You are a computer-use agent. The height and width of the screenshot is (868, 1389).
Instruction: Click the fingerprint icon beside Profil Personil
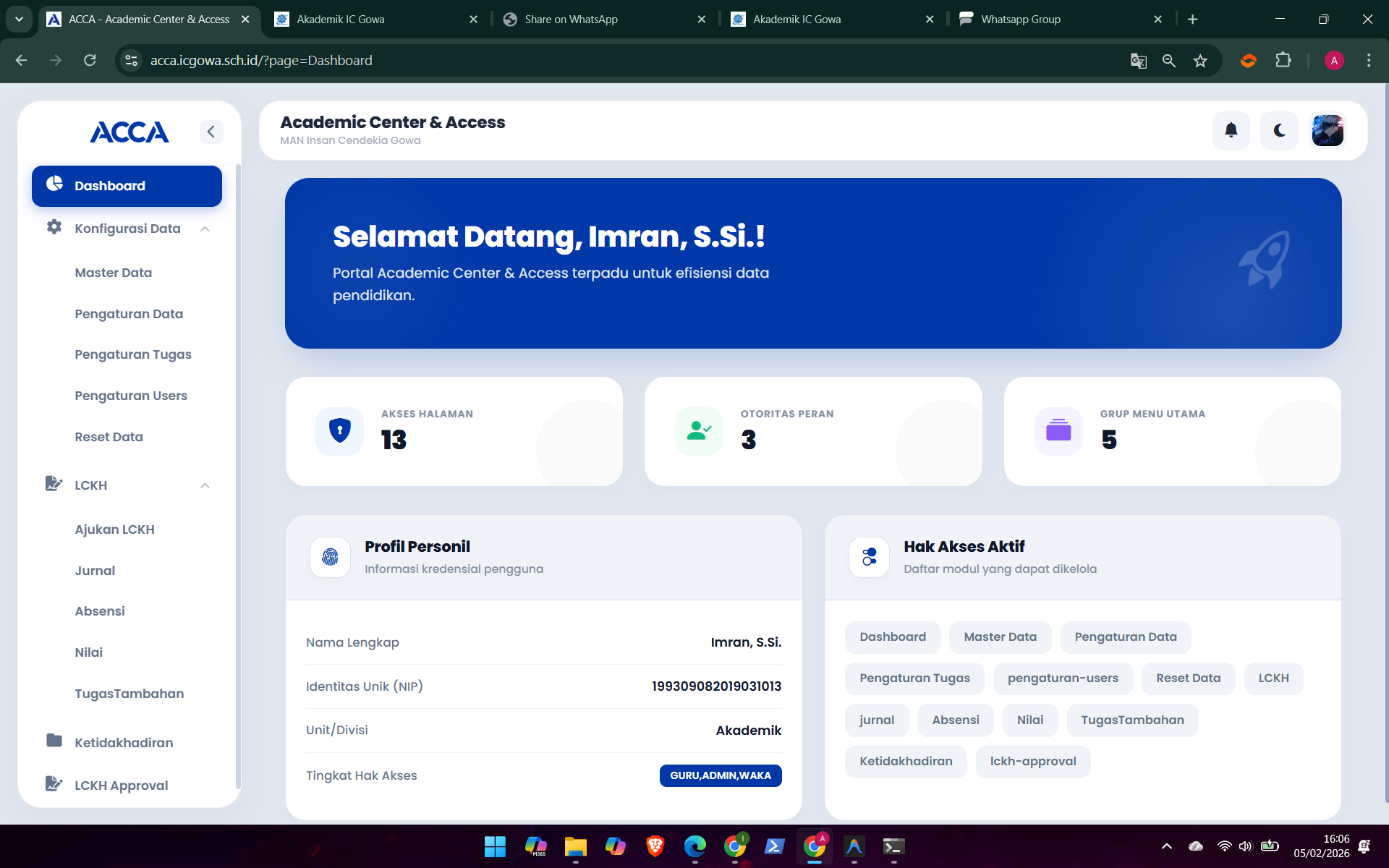330,557
